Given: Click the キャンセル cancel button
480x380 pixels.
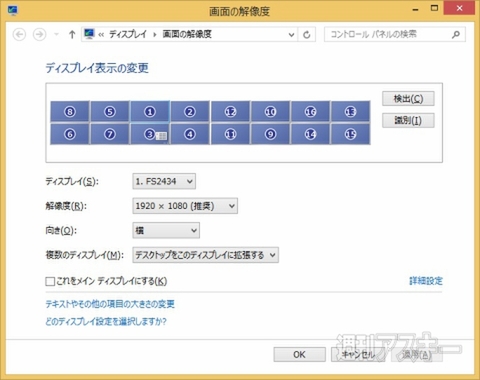Looking at the screenshot, I should (357, 355).
